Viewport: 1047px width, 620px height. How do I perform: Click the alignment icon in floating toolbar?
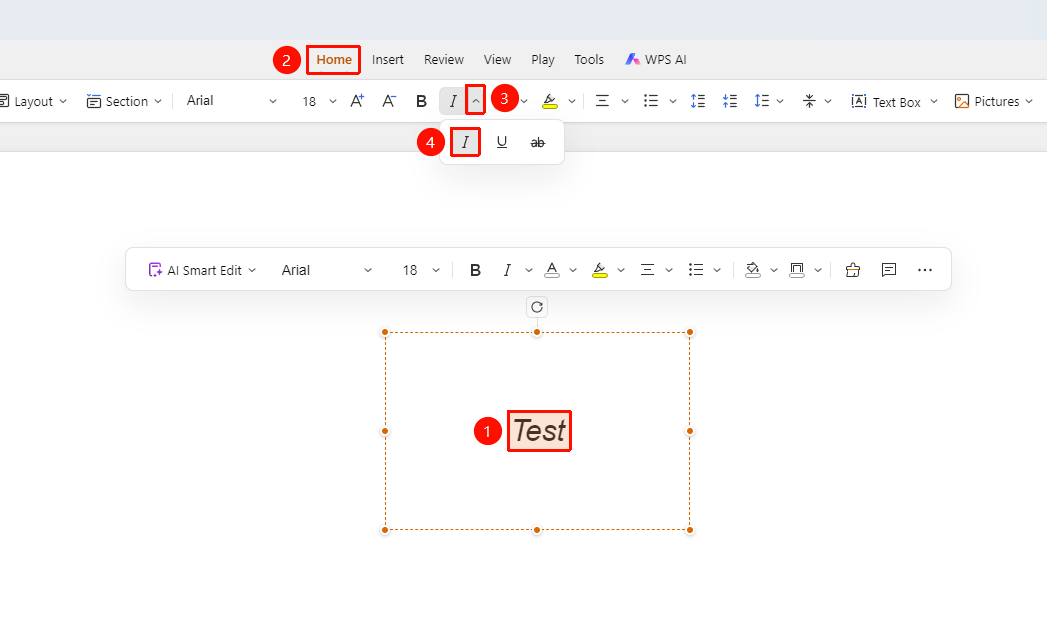(647, 270)
